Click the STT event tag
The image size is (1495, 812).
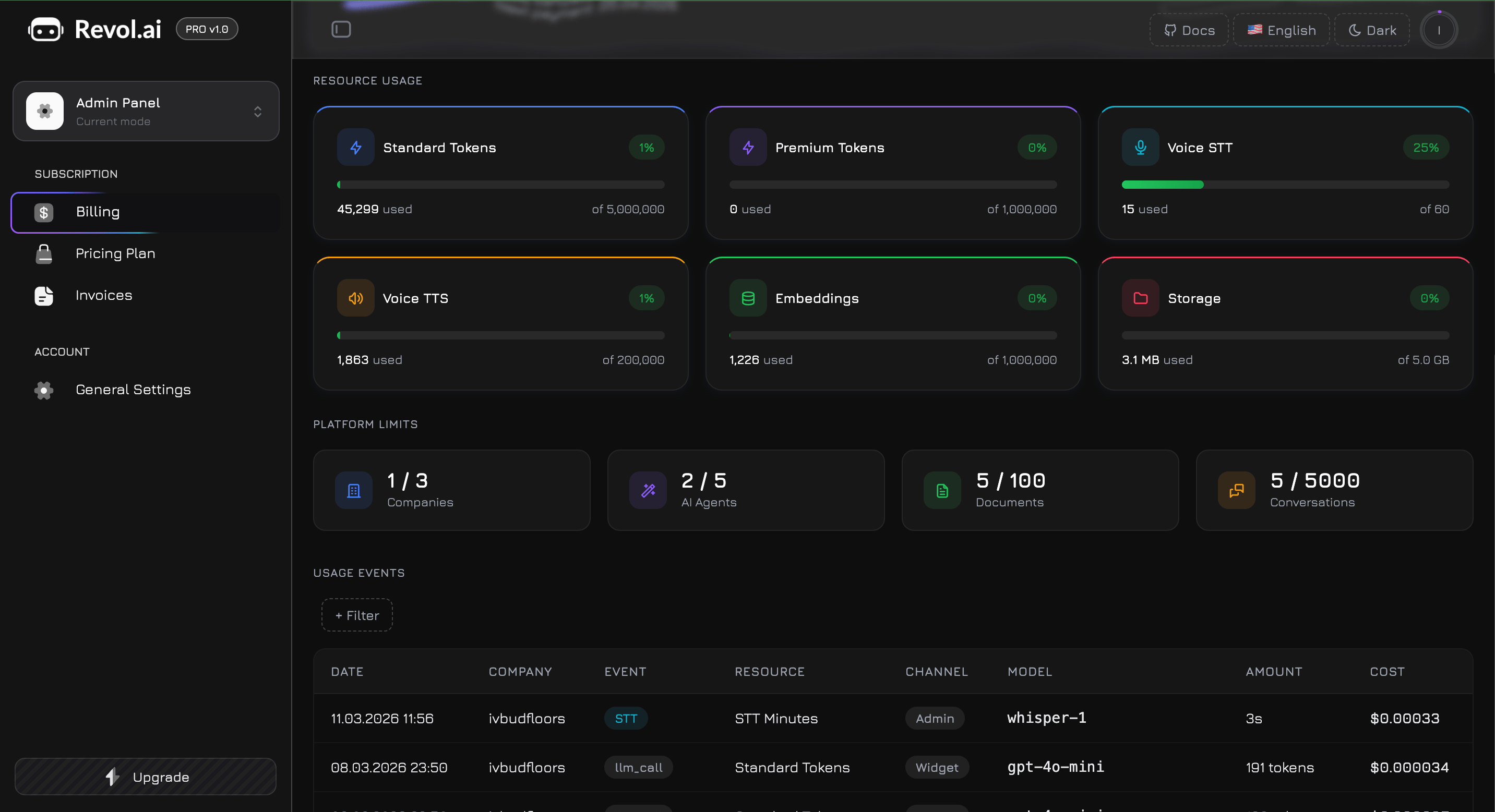[626, 719]
